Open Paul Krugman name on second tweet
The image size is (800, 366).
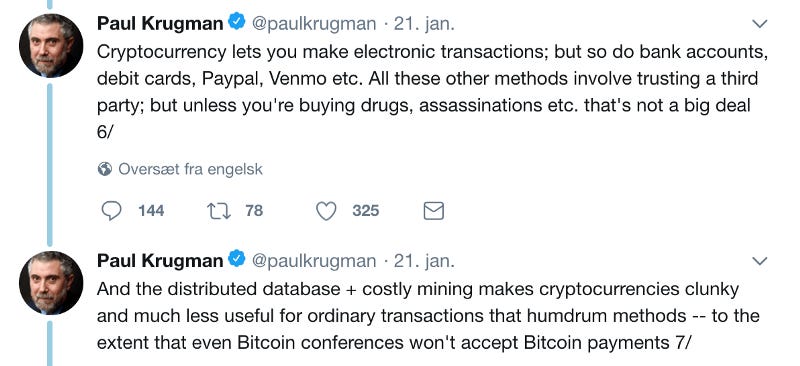click(160, 261)
